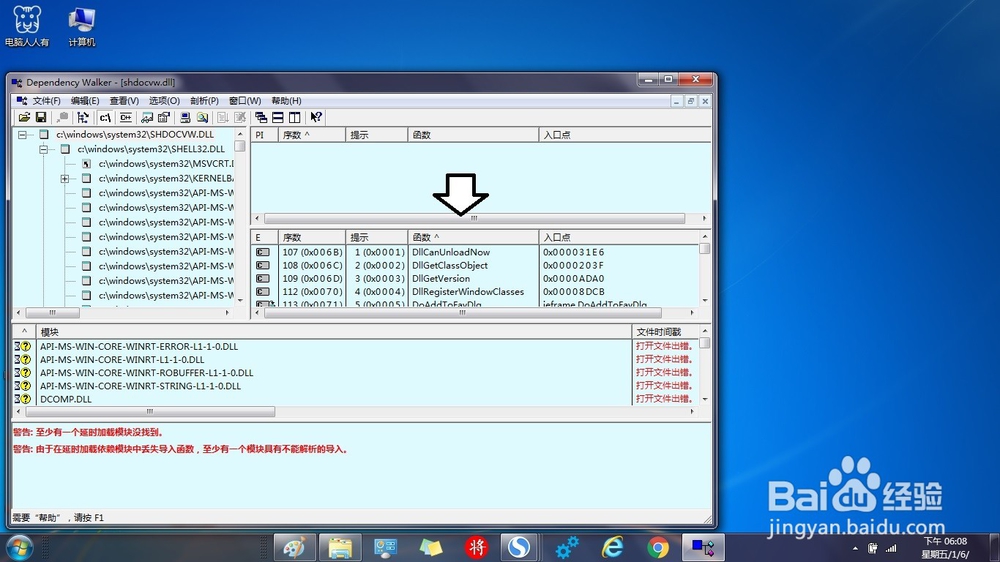Image resolution: width=1000 pixels, height=562 pixels.
Task: Select c:\windows\system32\SHDOCVW.DLL in tree
Action: [135, 135]
